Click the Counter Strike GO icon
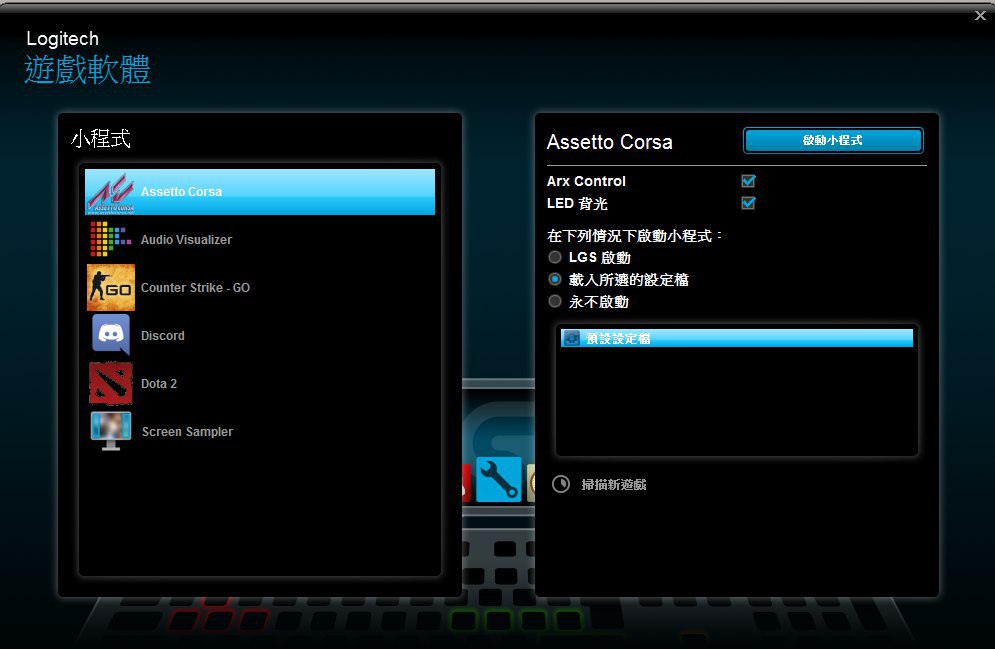Viewport: 995px width, 649px height. [x=110, y=287]
